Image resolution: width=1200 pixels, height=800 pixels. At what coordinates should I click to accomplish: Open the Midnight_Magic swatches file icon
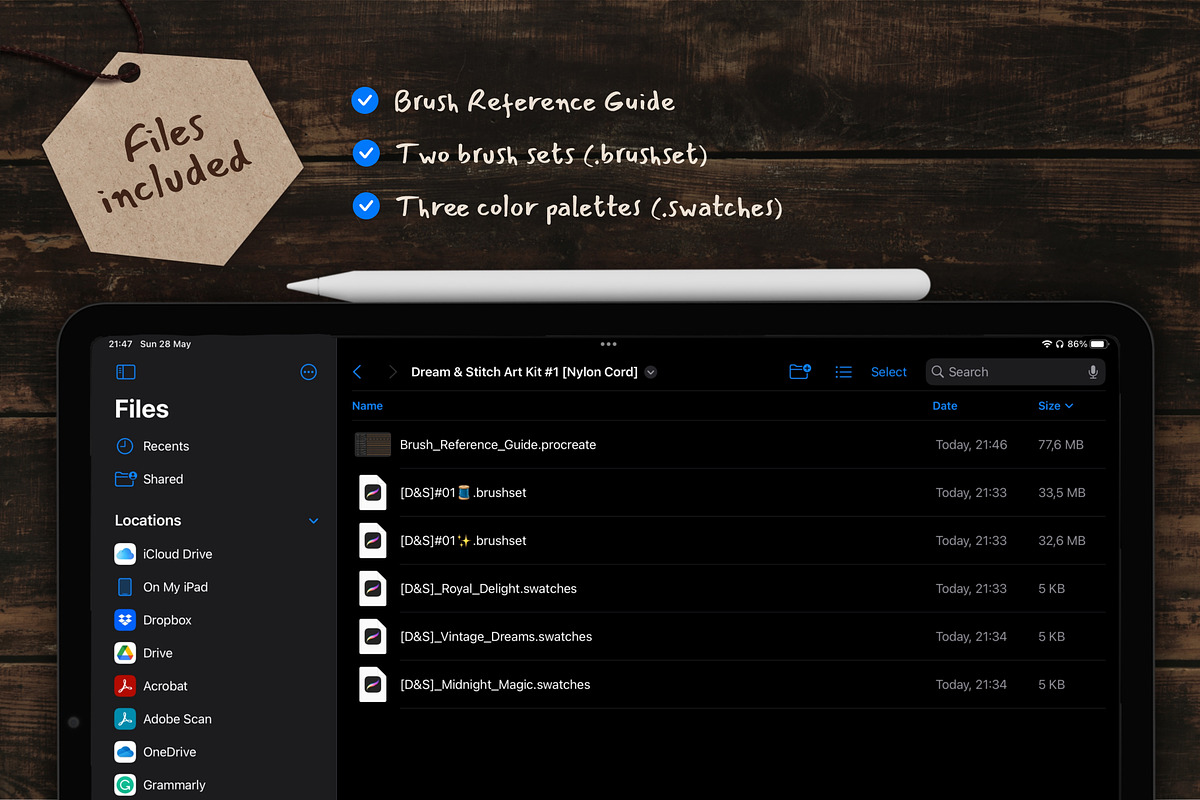pyautogui.click(x=373, y=684)
